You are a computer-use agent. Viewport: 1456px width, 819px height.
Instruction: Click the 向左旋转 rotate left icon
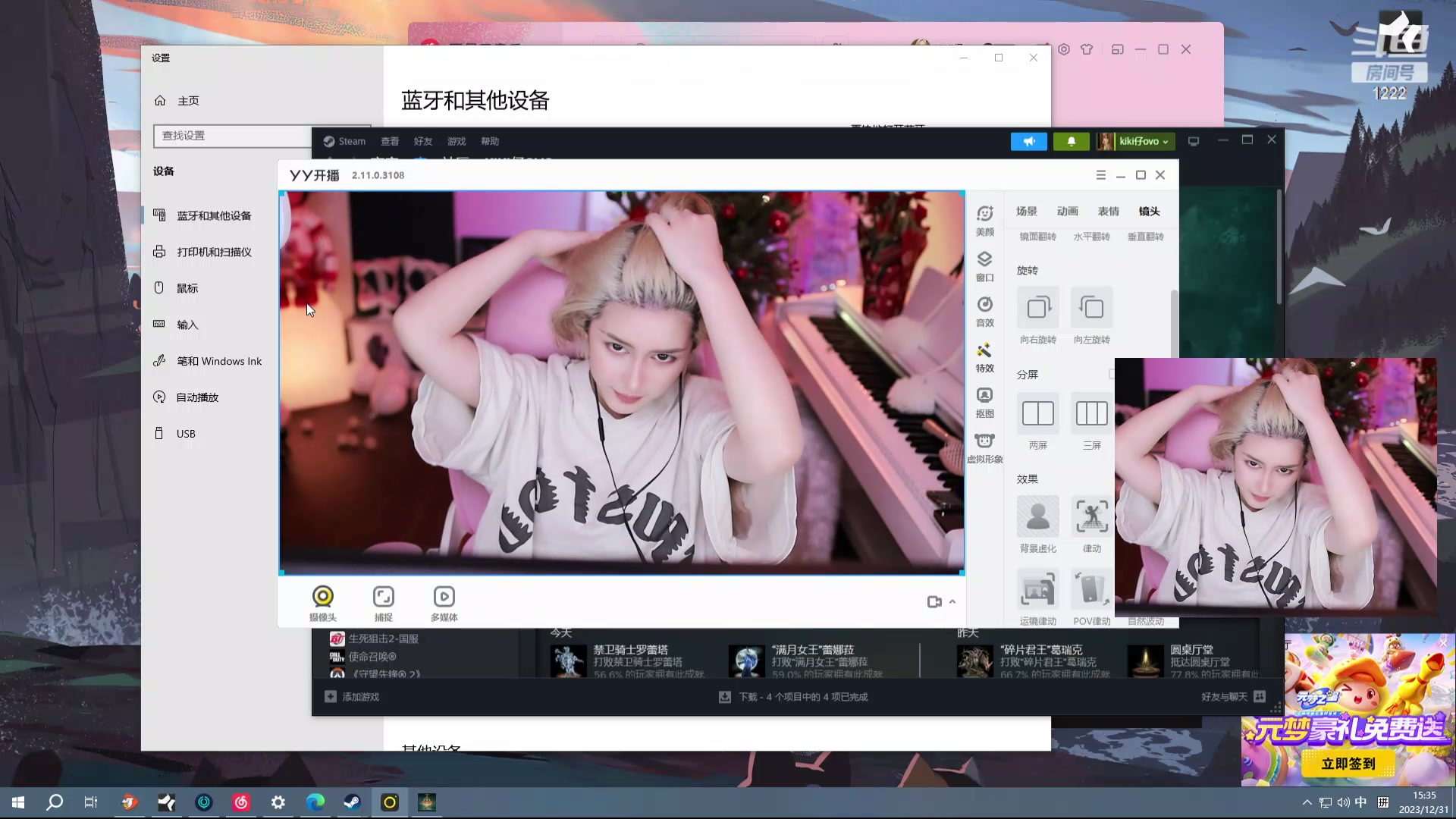pos(1091,307)
